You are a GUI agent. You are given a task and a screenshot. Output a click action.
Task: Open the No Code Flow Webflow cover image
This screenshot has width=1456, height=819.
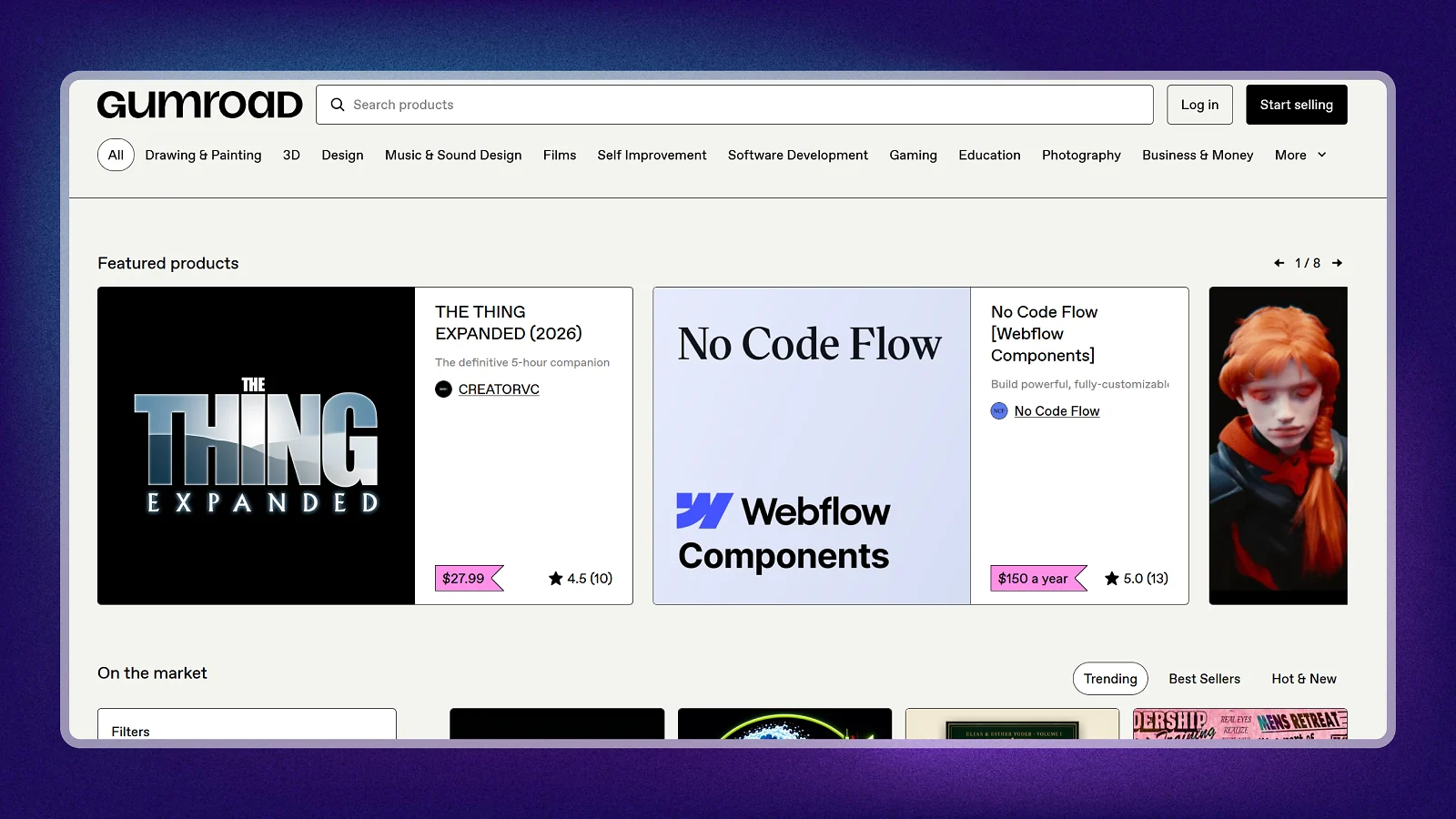click(812, 446)
